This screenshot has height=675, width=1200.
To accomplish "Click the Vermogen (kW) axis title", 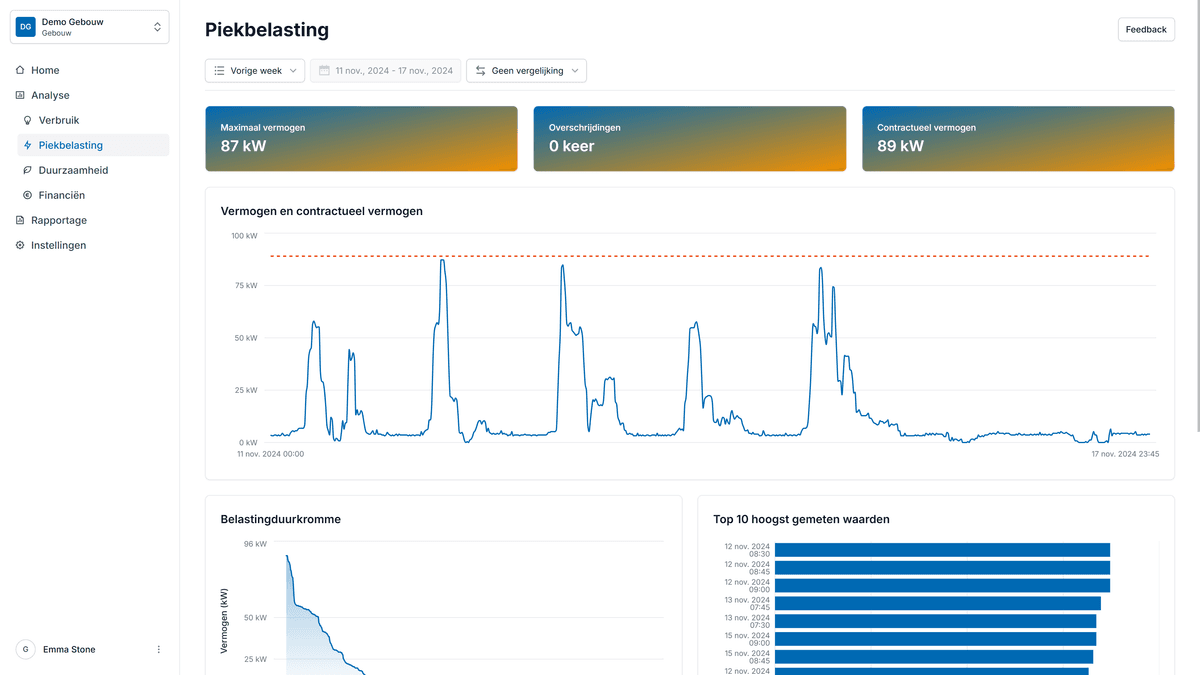I will (225, 623).
